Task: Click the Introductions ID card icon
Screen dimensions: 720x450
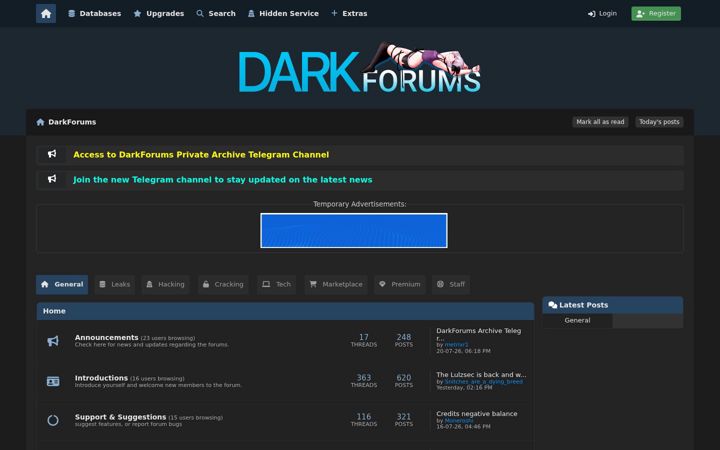Action: pyautogui.click(x=53, y=381)
